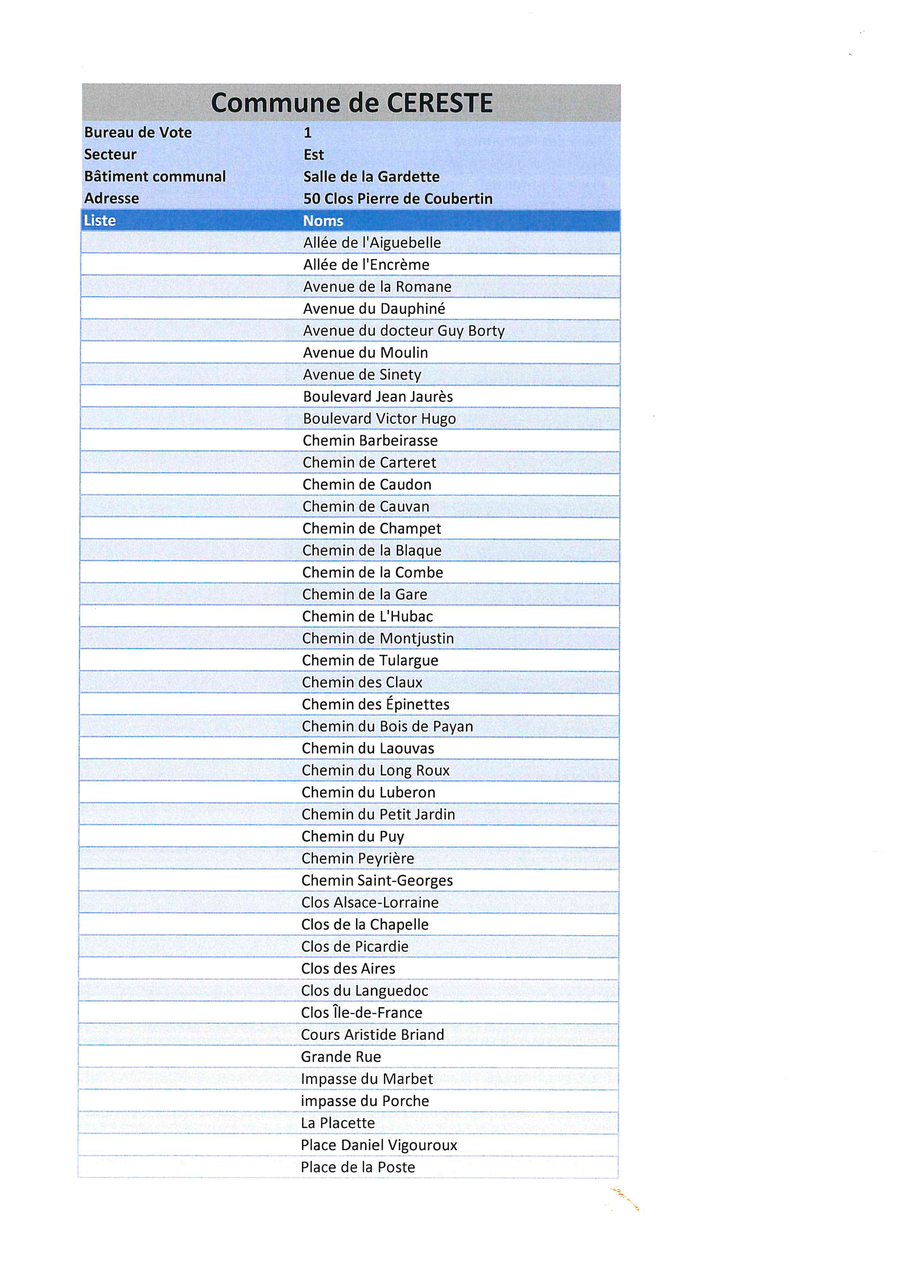Click the address "50 Clos Pierre de Coubertin"
Viewport: 900px width, 1272px height.
point(397,199)
